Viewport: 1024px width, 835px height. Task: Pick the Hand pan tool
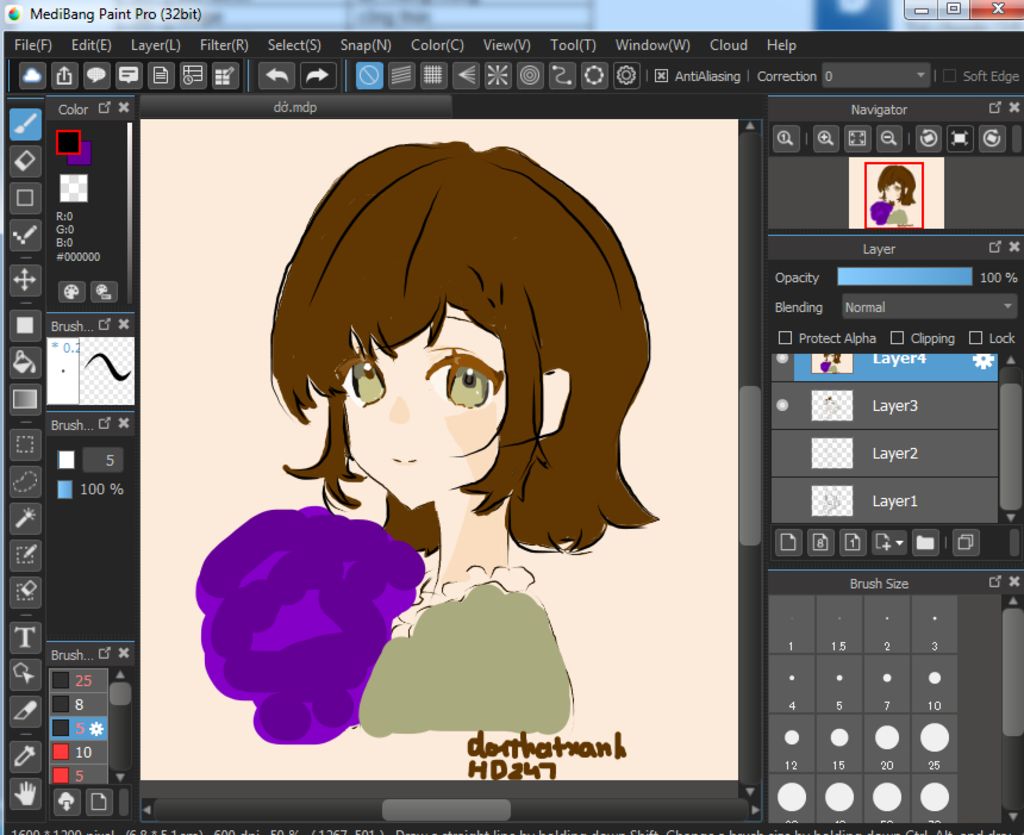[25, 795]
